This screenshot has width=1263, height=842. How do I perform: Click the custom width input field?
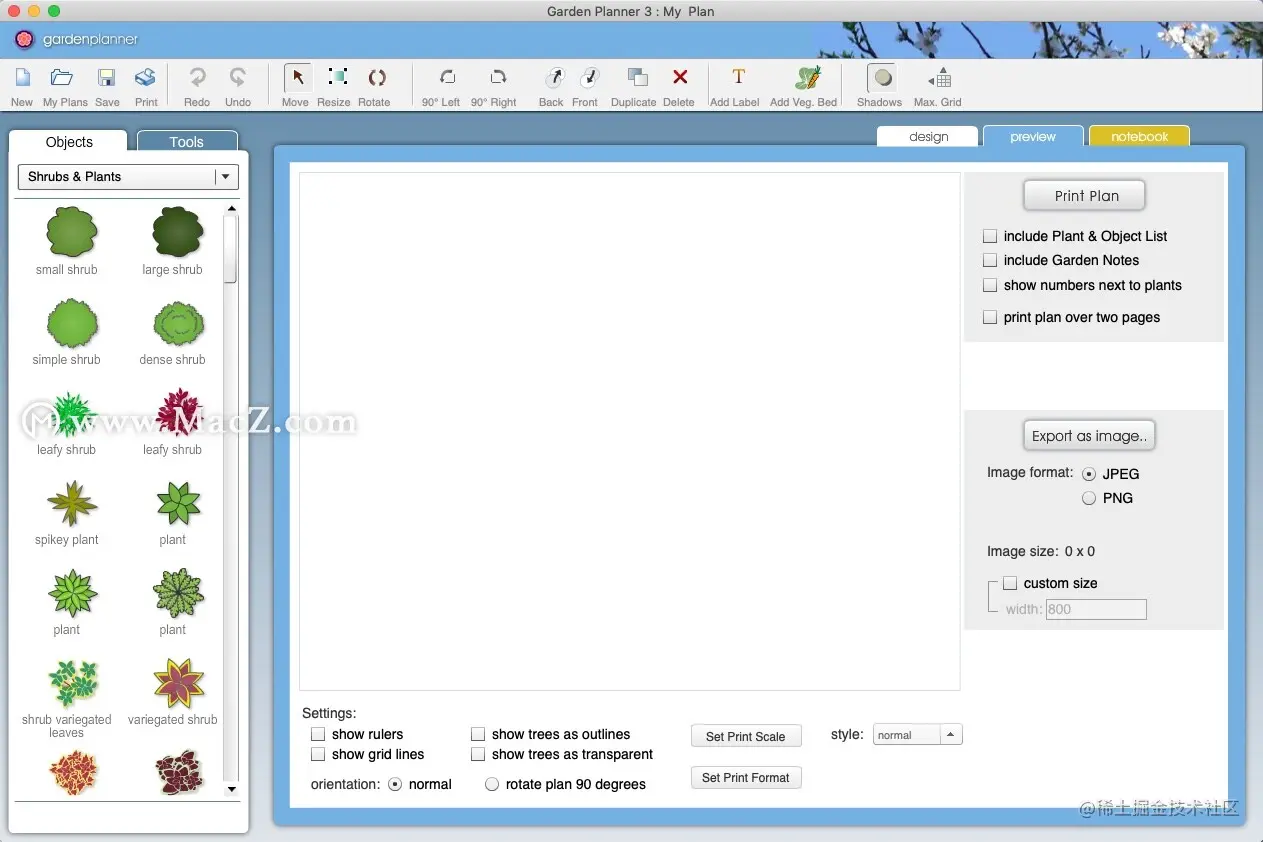pyautogui.click(x=1096, y=609)
